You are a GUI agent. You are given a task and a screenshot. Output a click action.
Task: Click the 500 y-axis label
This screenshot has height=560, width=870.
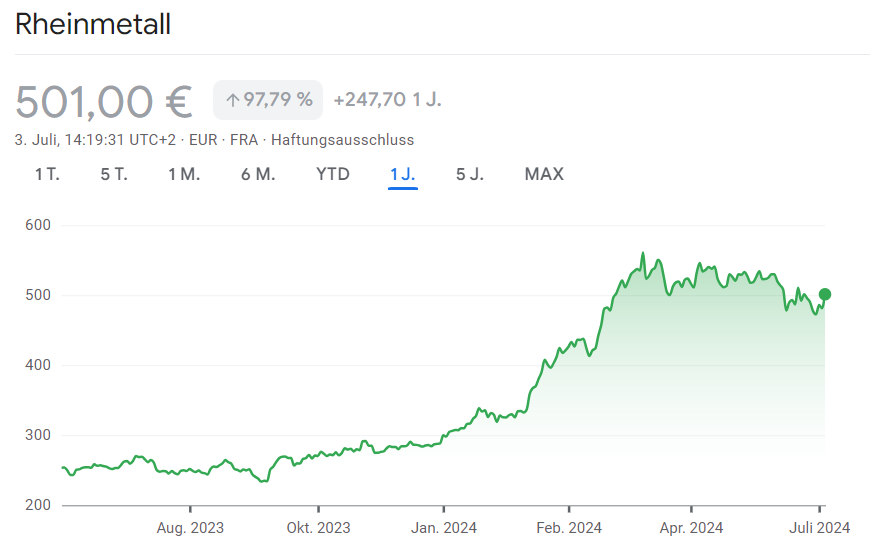(x=38, y=295)
